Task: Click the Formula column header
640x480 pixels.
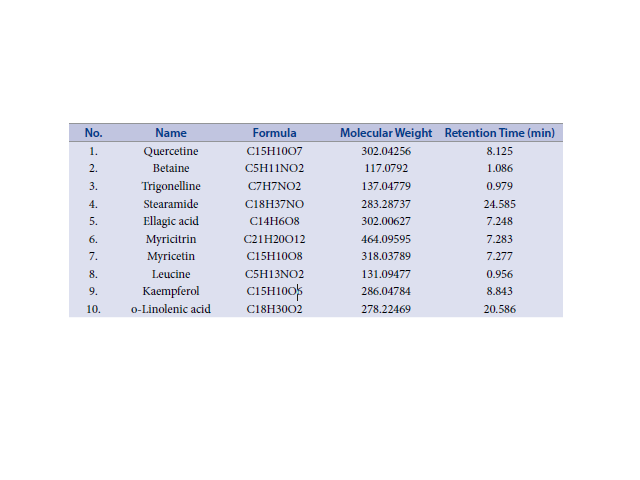Action: click(274, 133)
